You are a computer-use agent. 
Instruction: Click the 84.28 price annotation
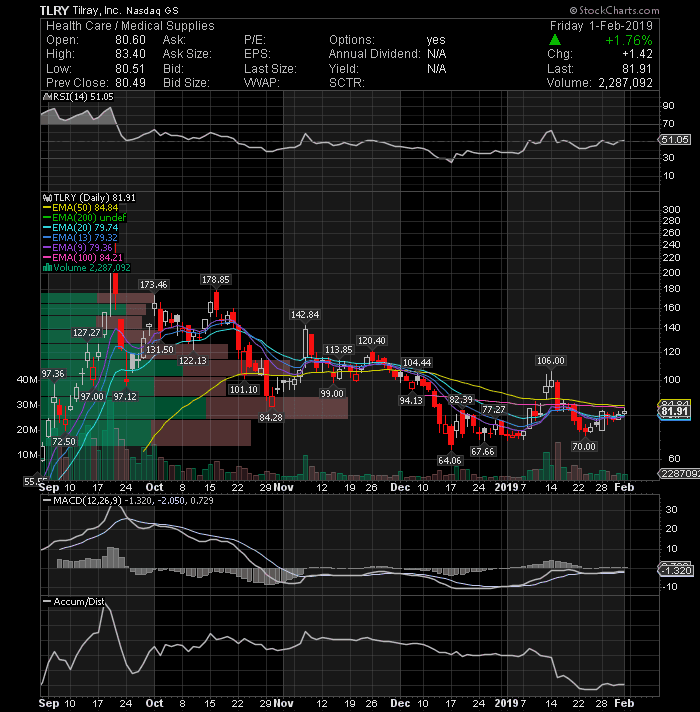click(x=271, y=417)
